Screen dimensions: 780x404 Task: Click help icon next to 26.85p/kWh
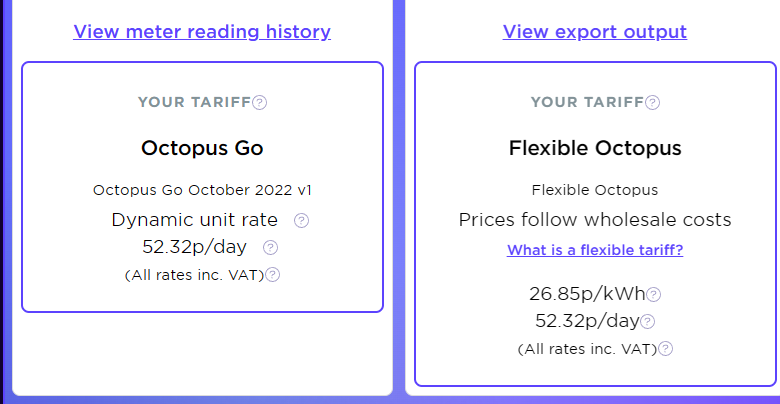coord(654,295)
